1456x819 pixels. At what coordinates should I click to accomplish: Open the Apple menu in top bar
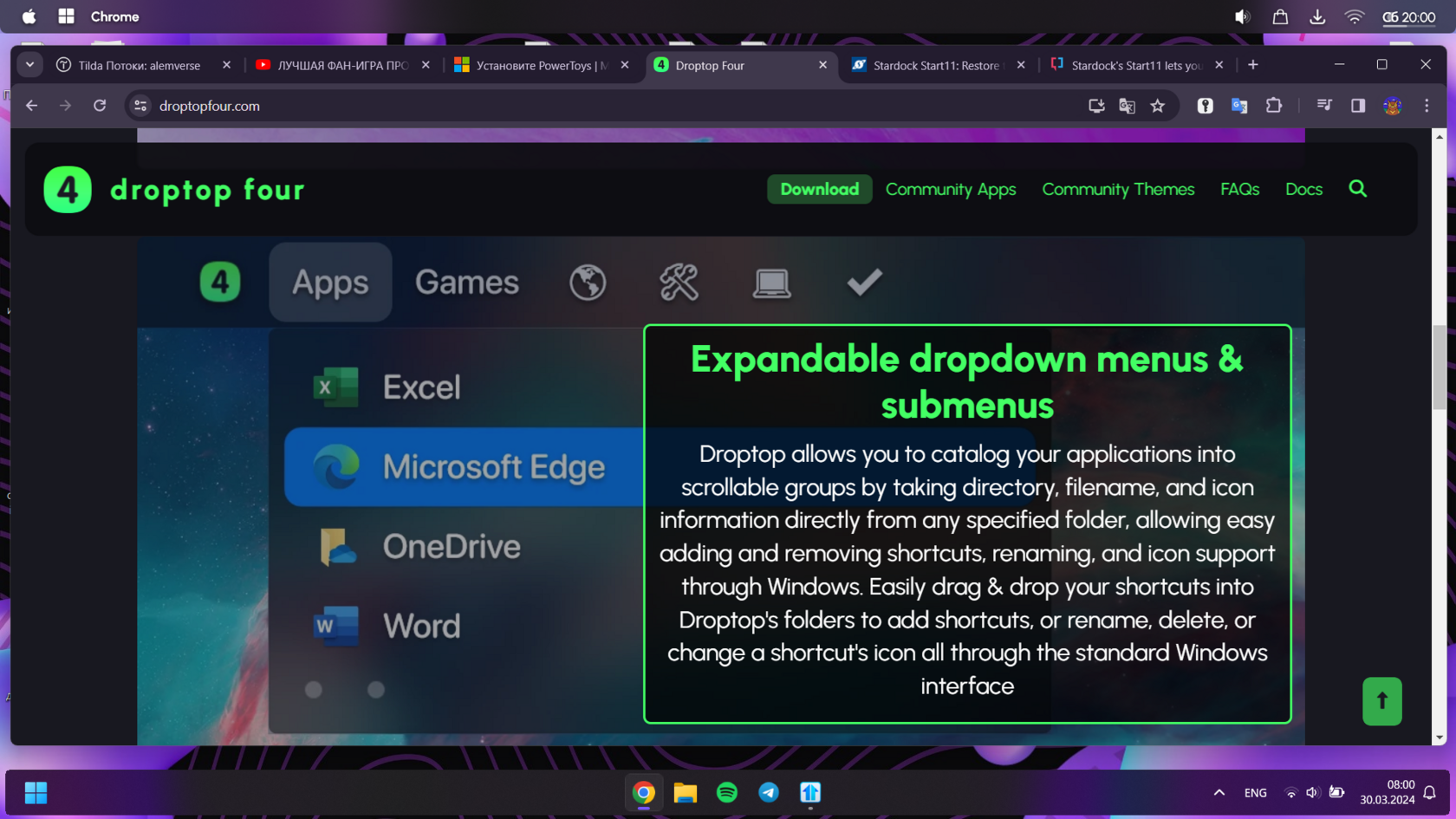(29, 16)
